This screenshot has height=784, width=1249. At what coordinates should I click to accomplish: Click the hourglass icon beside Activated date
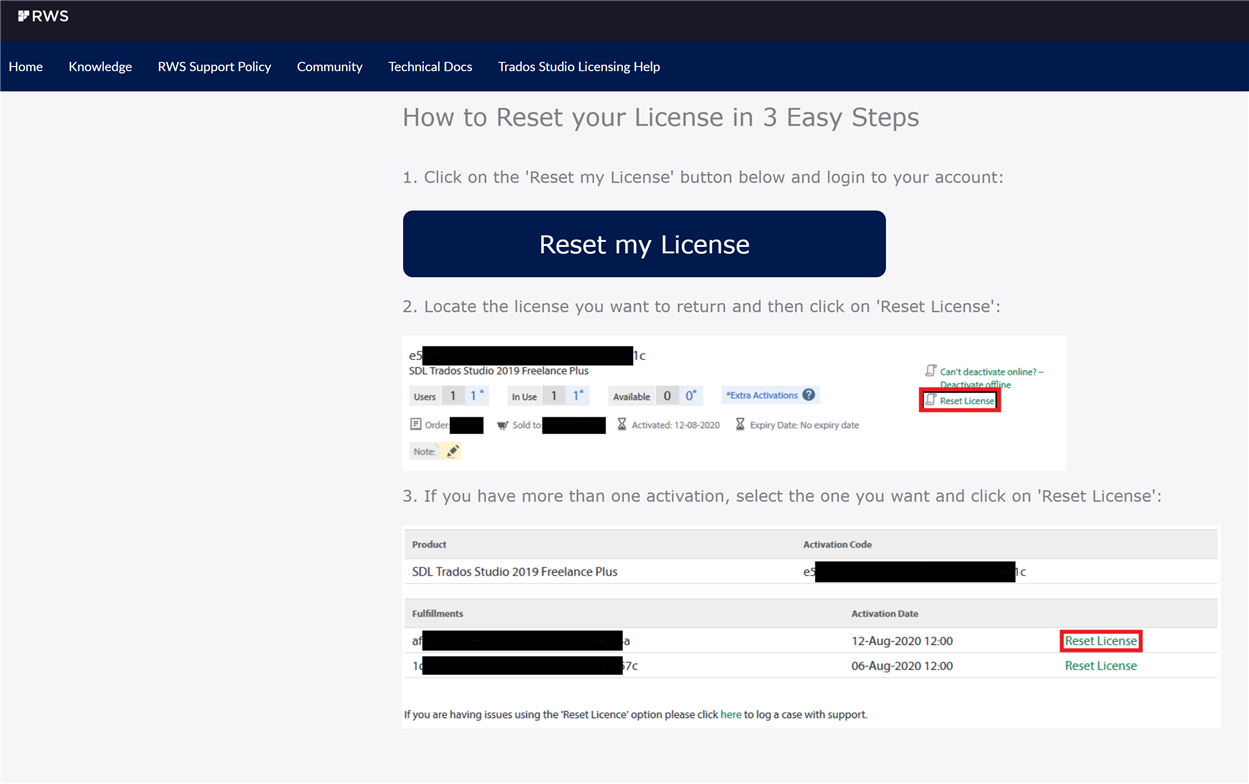click(x=621, y=423)
